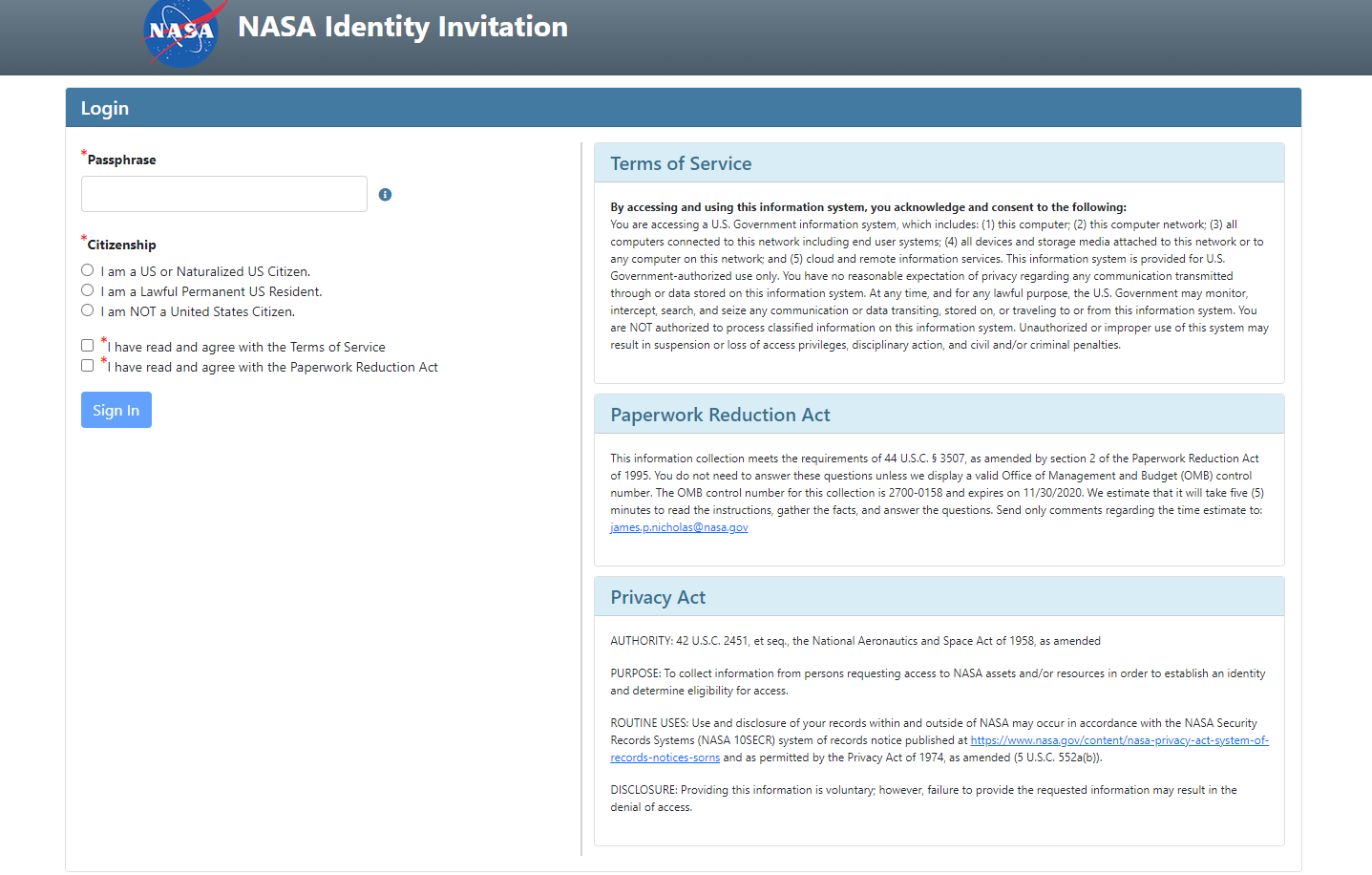Click the Paperwork Reduction Act panel heading
Screen dimensions: 1372x875
tap(720, 415)
